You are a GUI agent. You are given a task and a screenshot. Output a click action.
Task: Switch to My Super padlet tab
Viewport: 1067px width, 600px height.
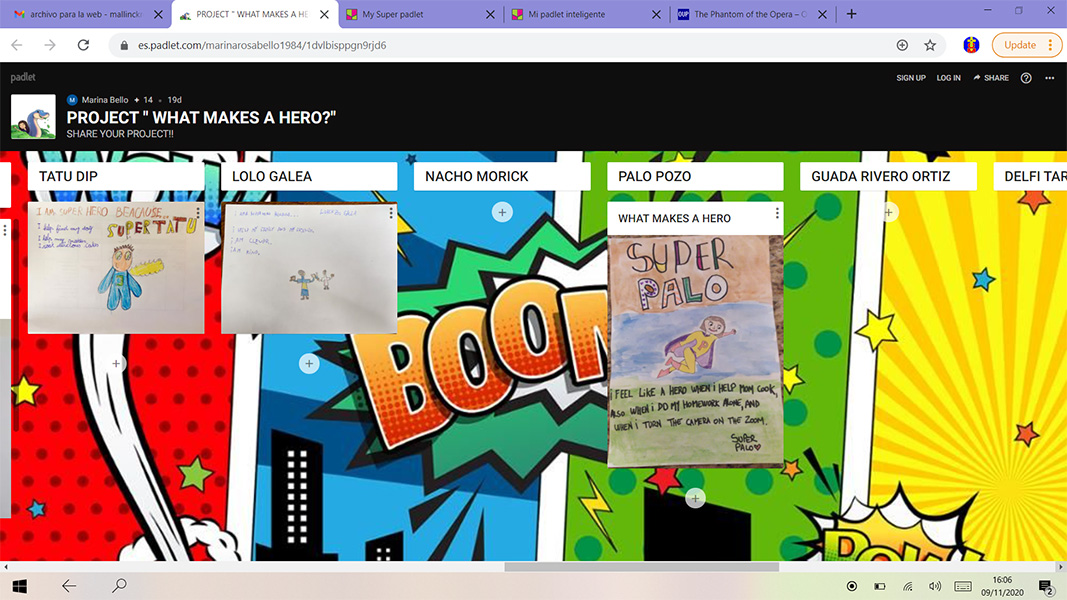[x=418, y=15]
